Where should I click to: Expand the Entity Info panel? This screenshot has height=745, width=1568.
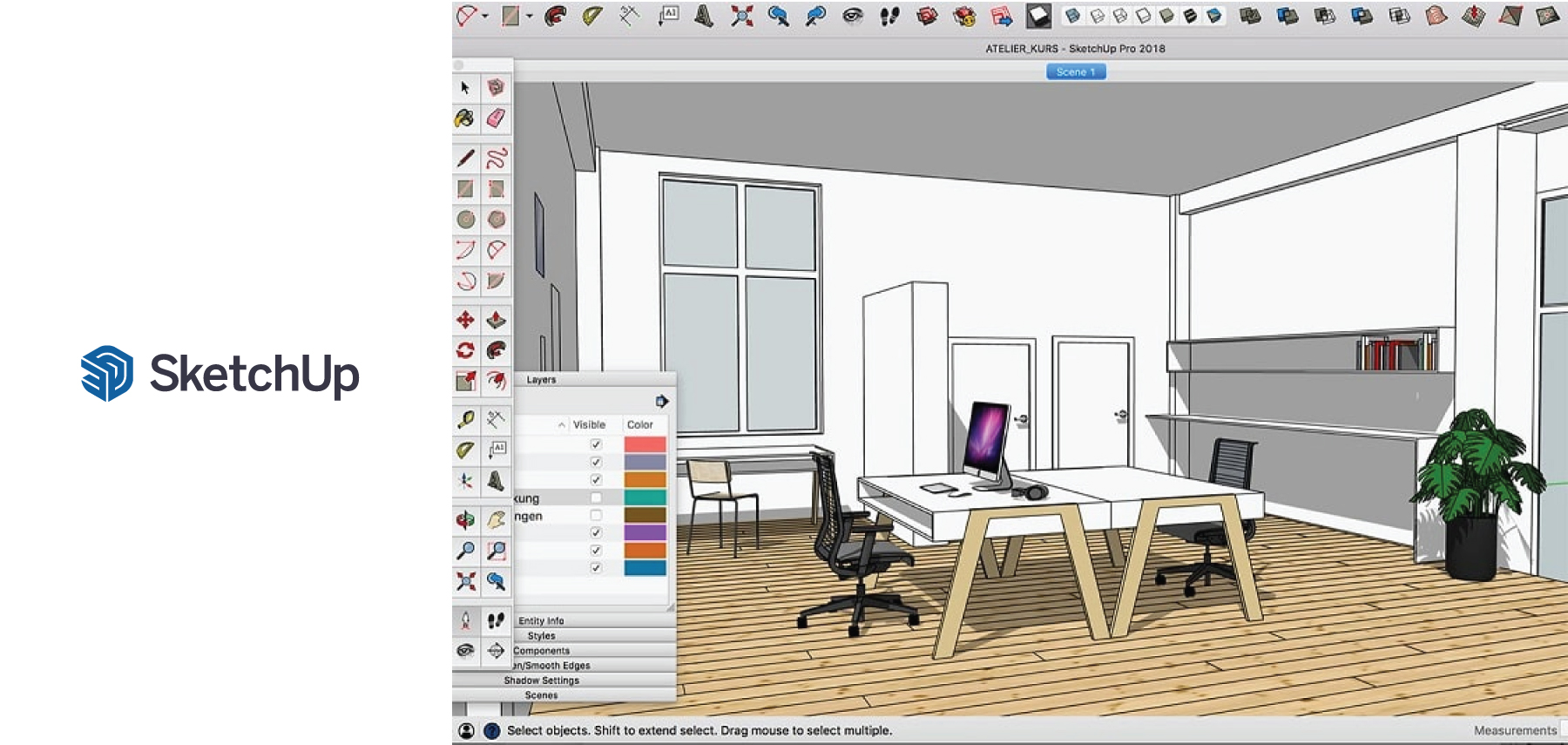click(595, 620)
